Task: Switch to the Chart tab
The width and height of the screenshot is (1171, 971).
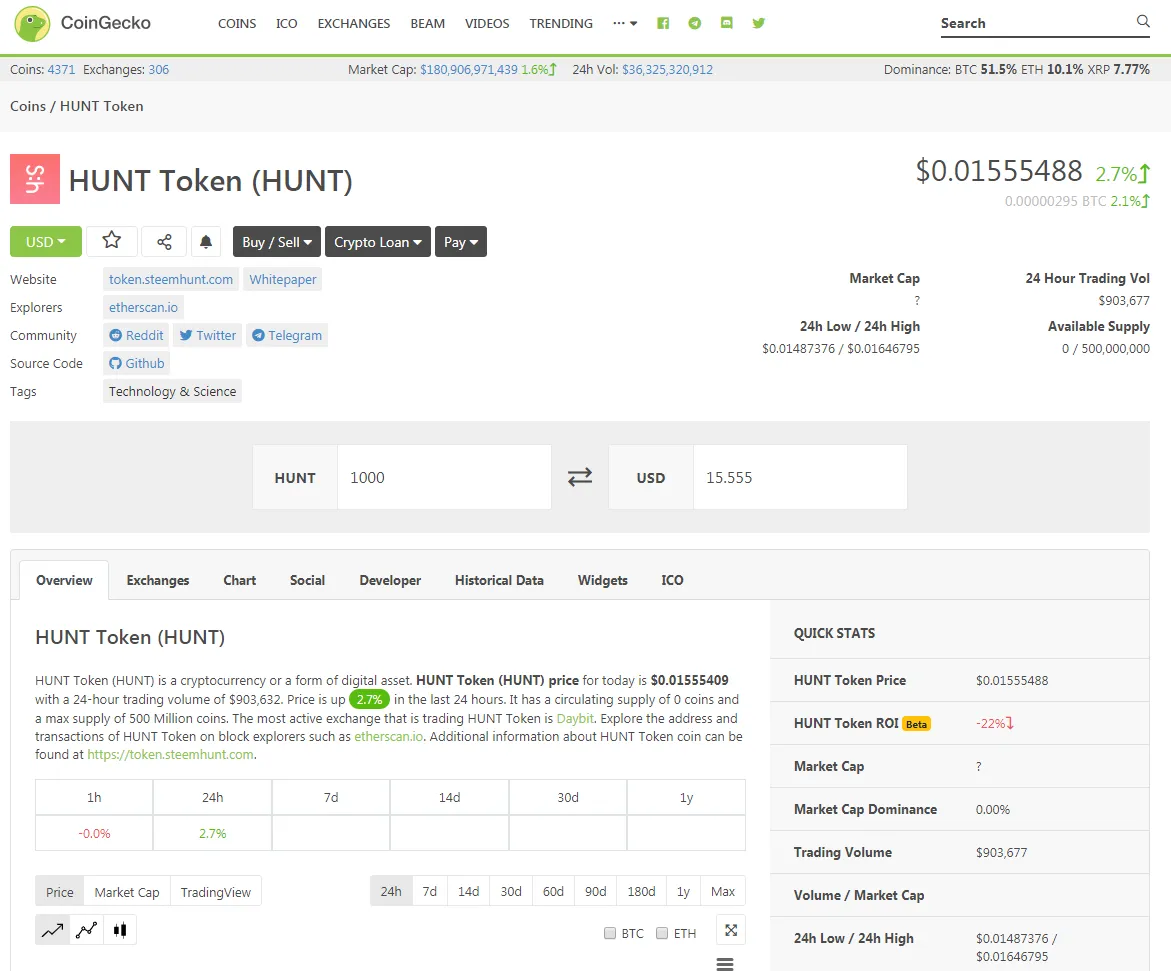Action: point(240,580)
